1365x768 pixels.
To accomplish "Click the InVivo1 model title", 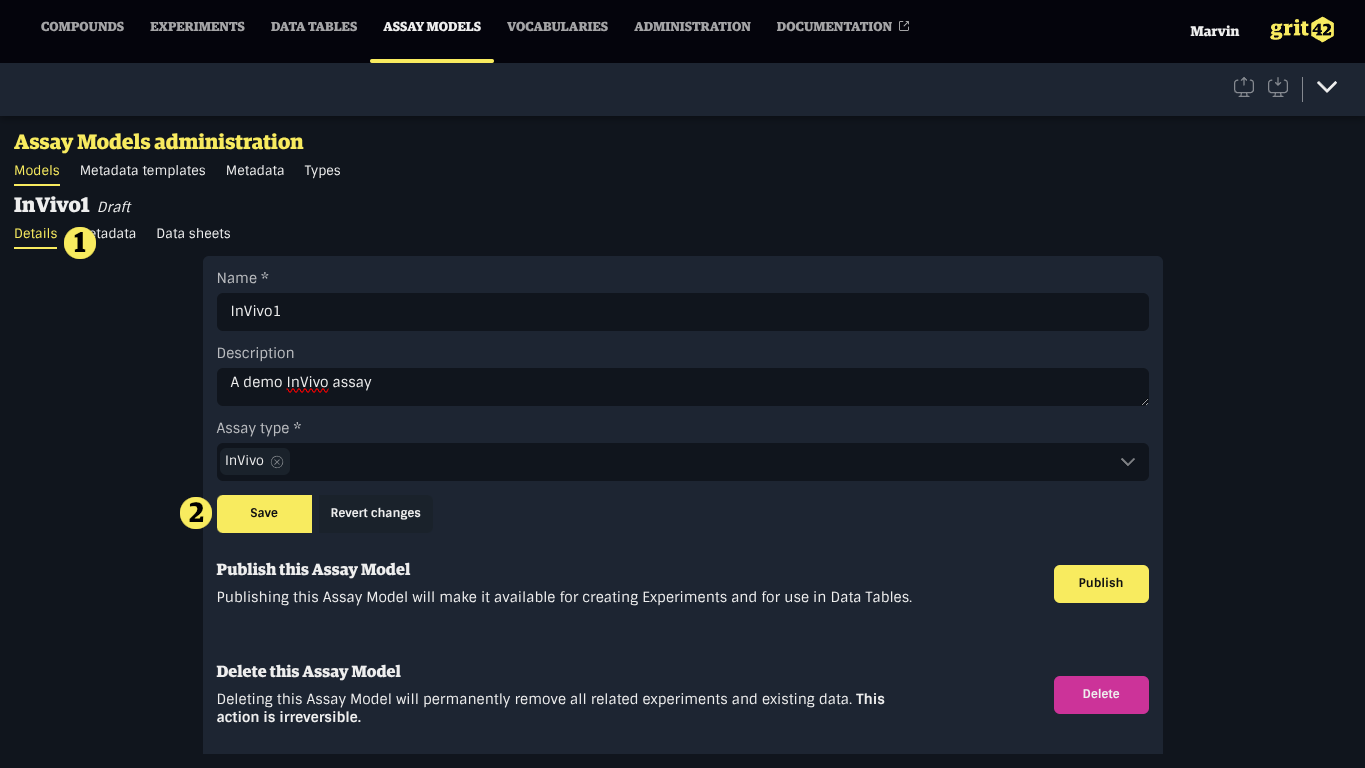I will tap(52, 206).
